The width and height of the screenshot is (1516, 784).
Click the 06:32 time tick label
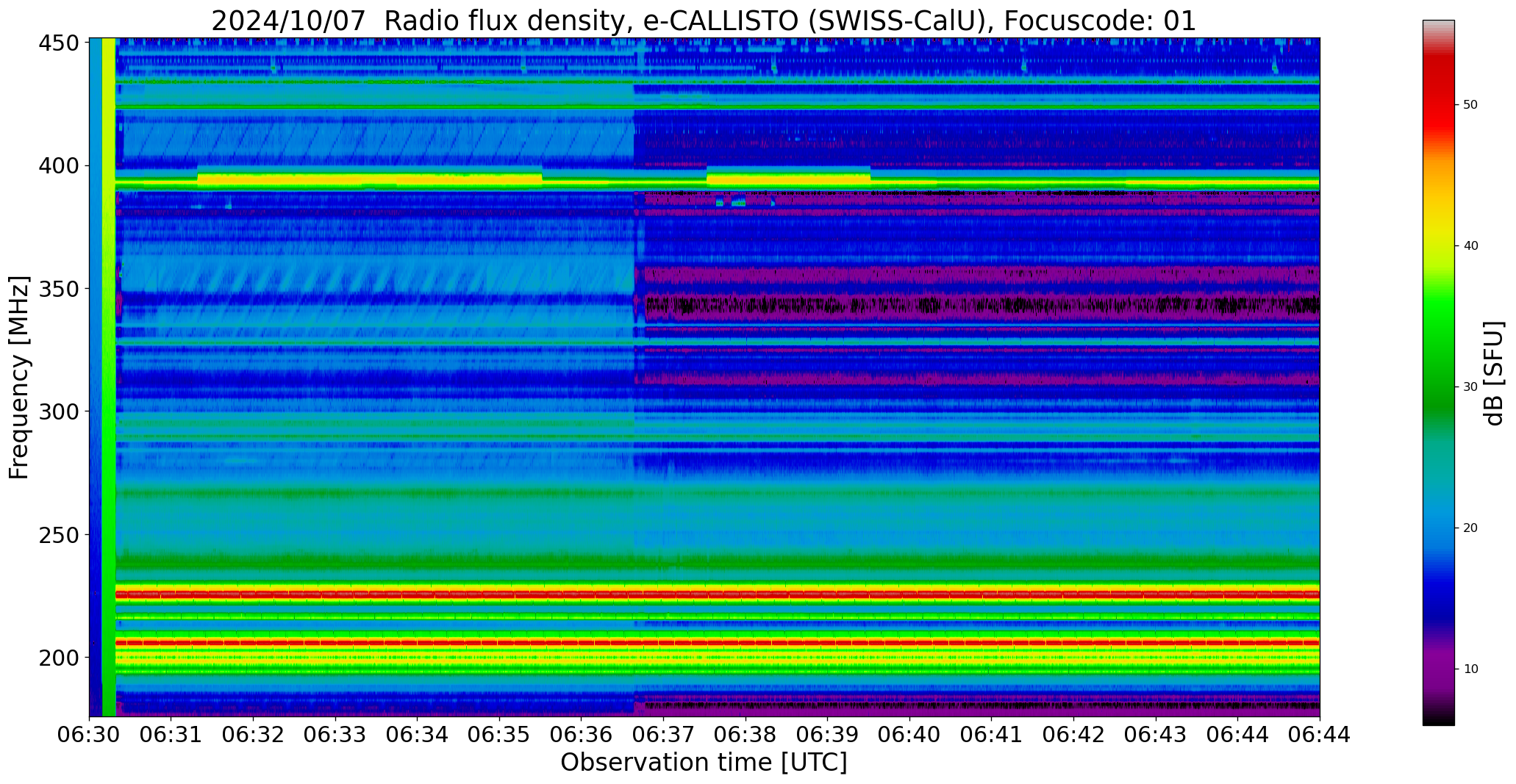coord(254,735)
